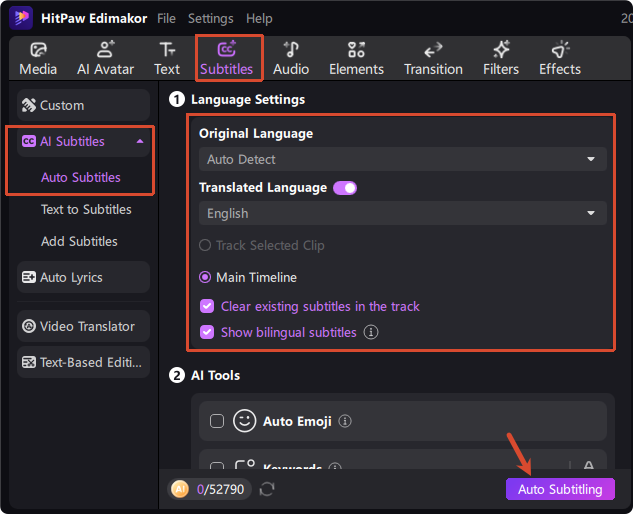Click the 0/52790 credits counter

(220, 489)
